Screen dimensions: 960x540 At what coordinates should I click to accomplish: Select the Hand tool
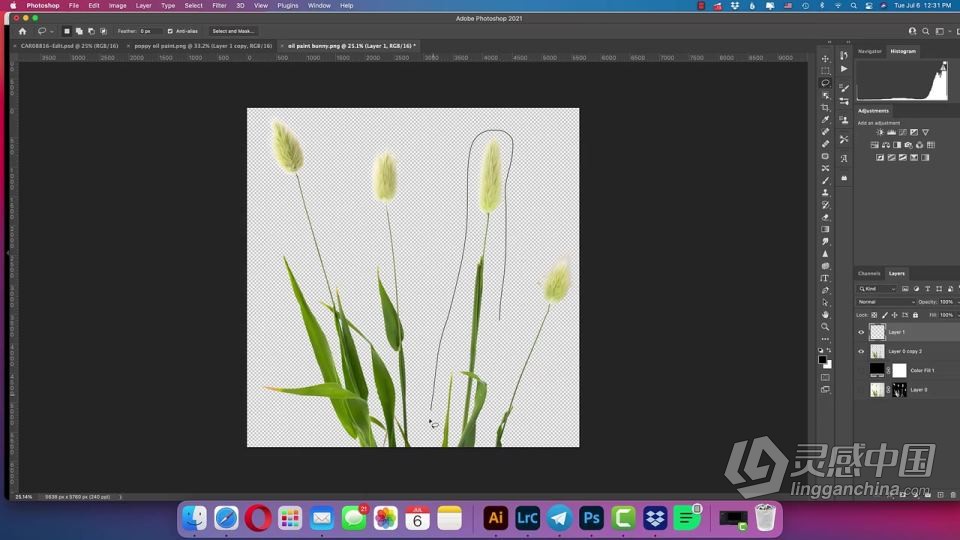[x=825, y=314]
